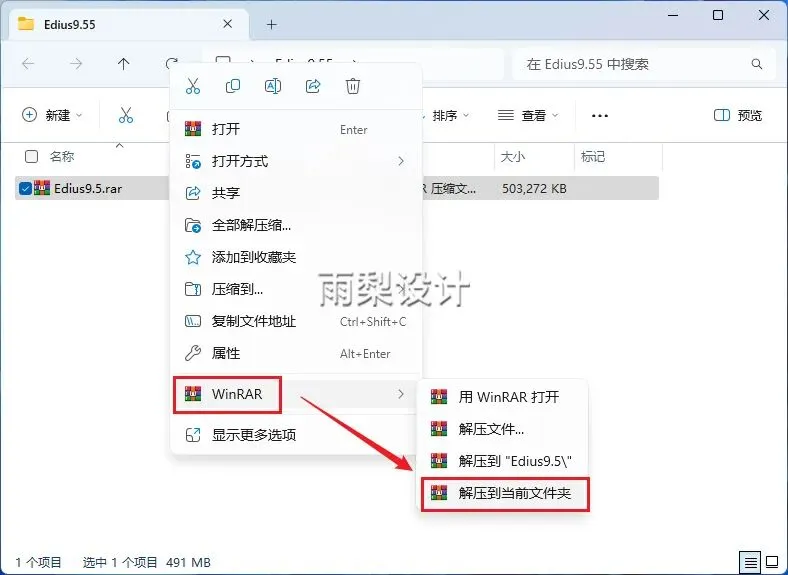Uncheck the Edius9.5.rar file checkbox
Viewport: 788px width, 575px height.
point(25,188)
